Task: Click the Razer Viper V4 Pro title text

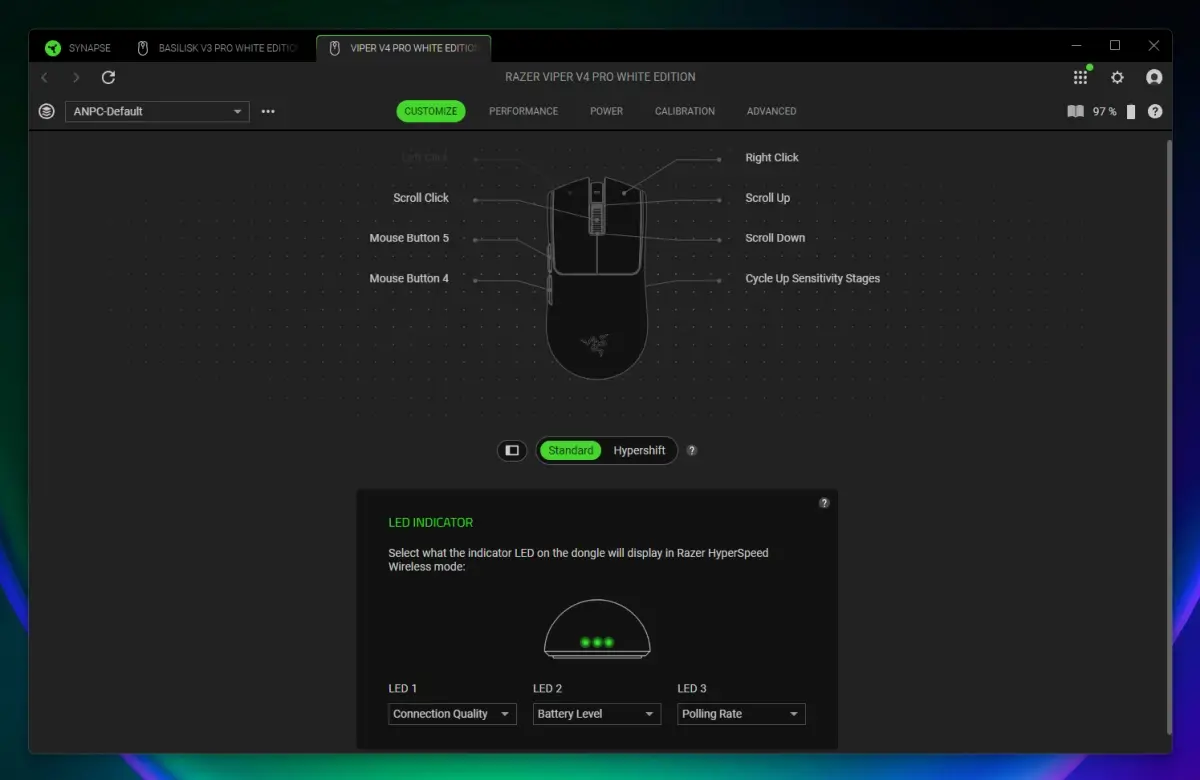Action: click(x=601, y=77)
